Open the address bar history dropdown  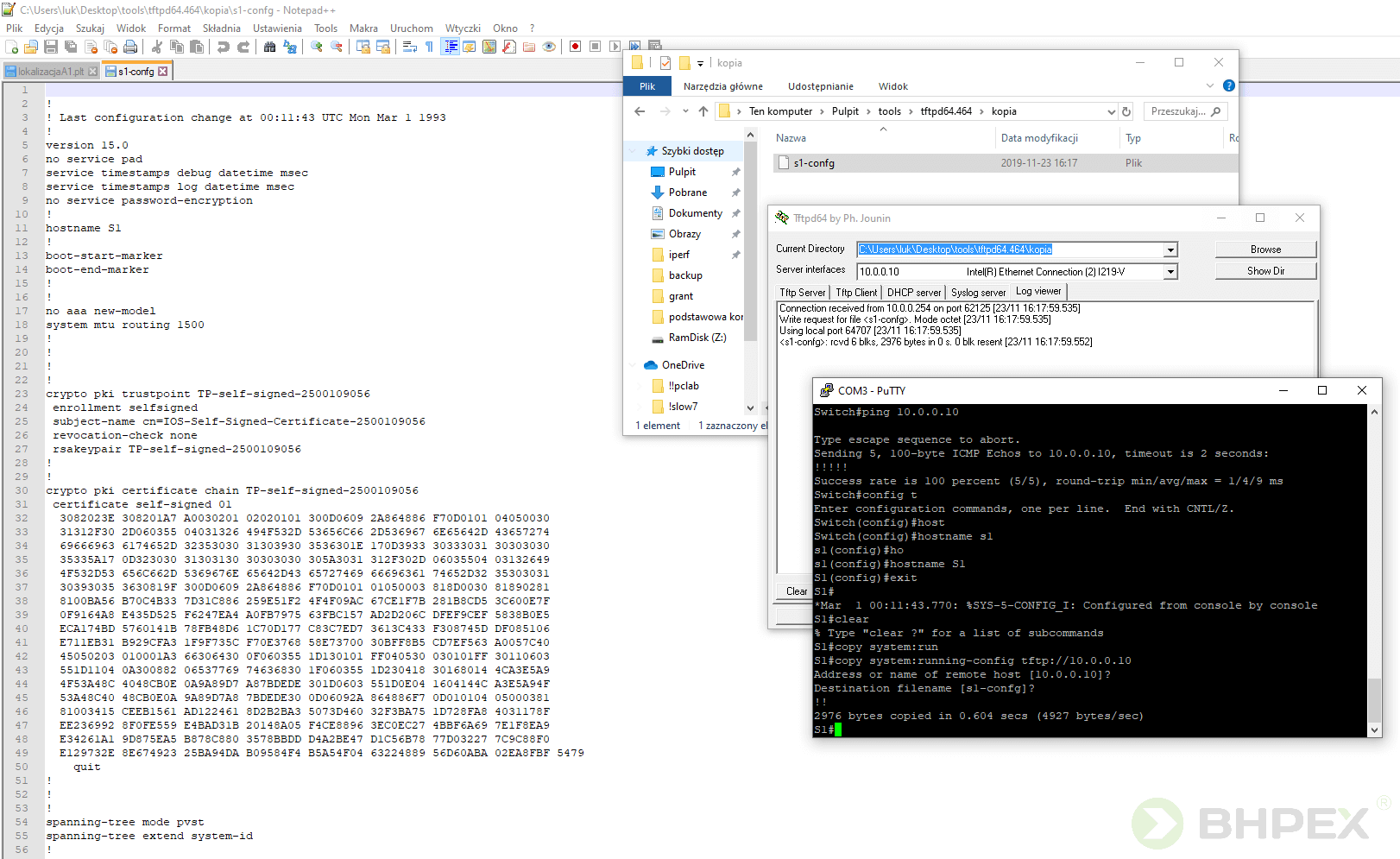[1111, 111]
